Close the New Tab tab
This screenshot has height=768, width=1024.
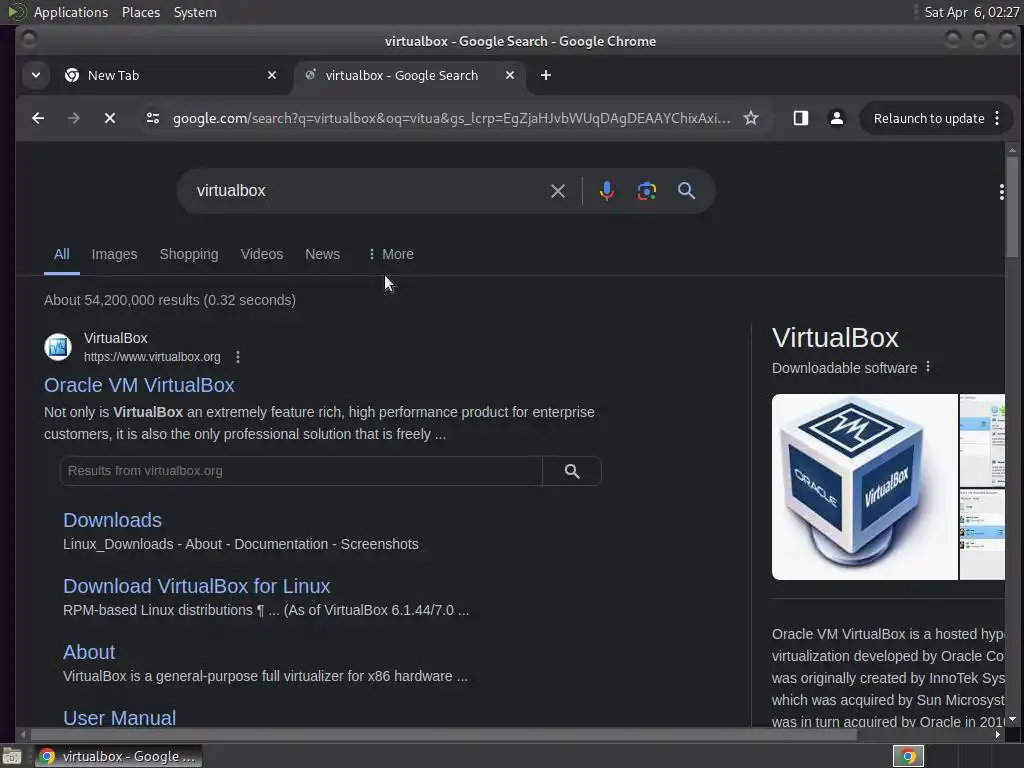(272, 75)
